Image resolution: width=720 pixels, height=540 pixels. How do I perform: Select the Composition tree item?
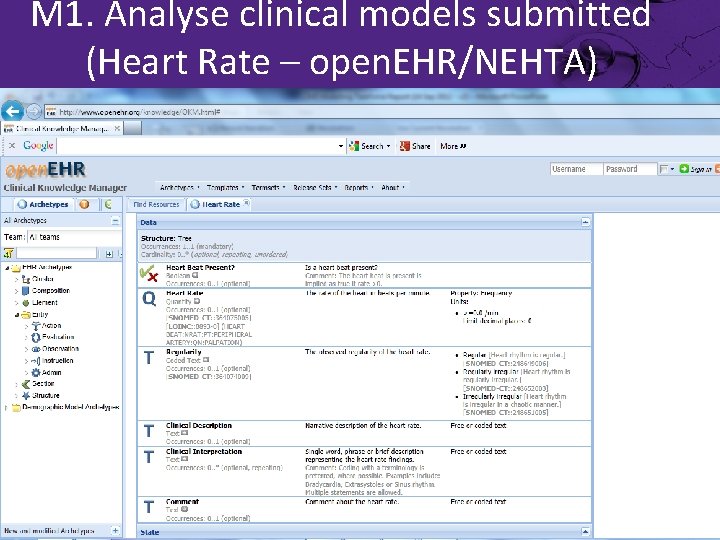(51, 291)
